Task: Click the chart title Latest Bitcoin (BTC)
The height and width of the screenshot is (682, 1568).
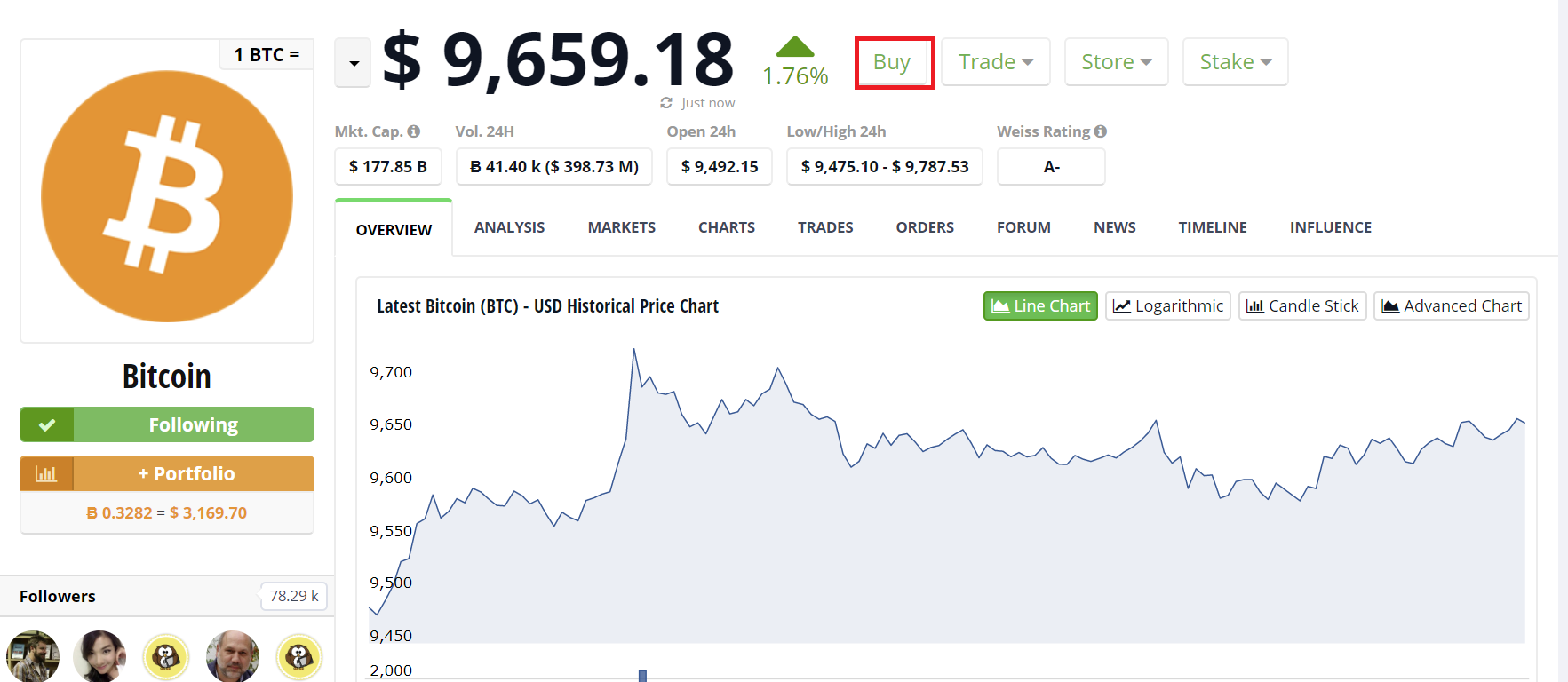Action: [x=548, y=306]
